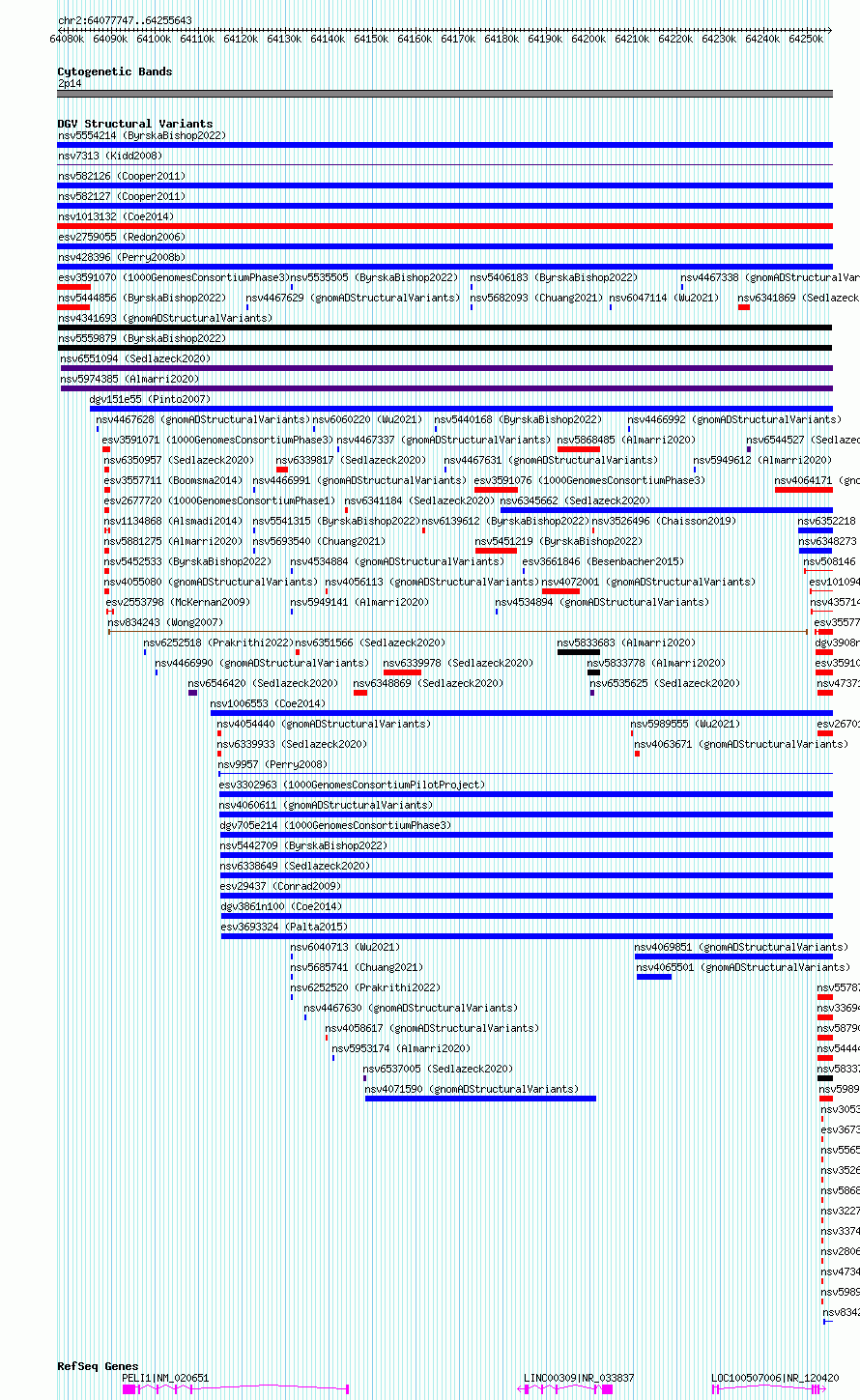860x1400 pixels.
Task: Click the nsv6040713 (Wu2021) label
Action: (x=345, y=947)
